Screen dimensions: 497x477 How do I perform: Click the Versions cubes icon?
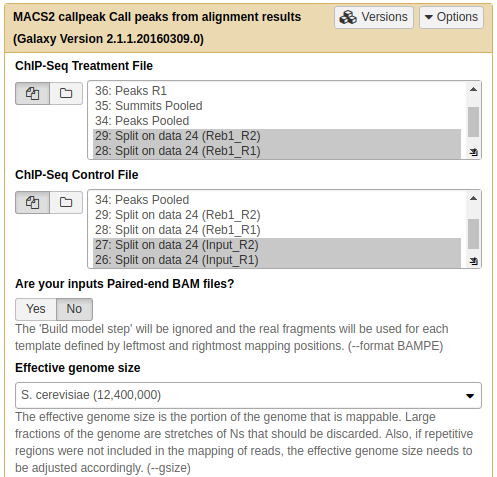(x=348, y=17)
